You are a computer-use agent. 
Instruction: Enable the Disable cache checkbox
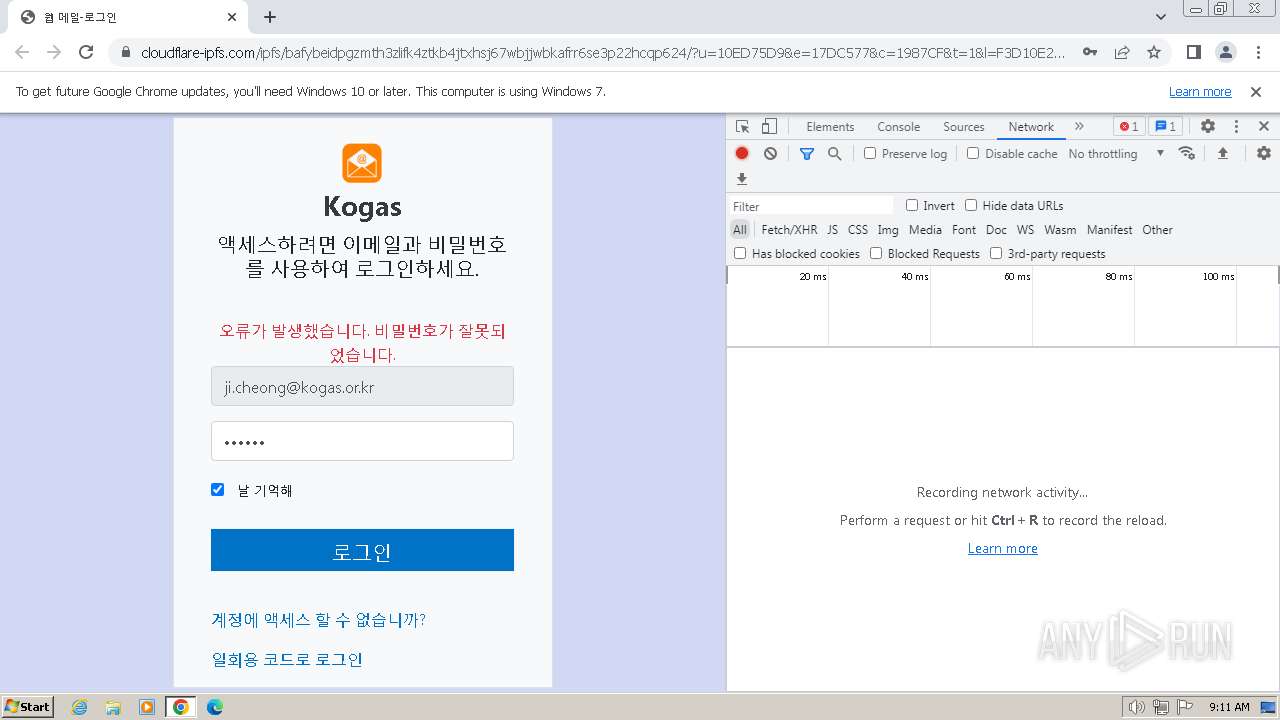pyautogui.click(x=973, y=153)
